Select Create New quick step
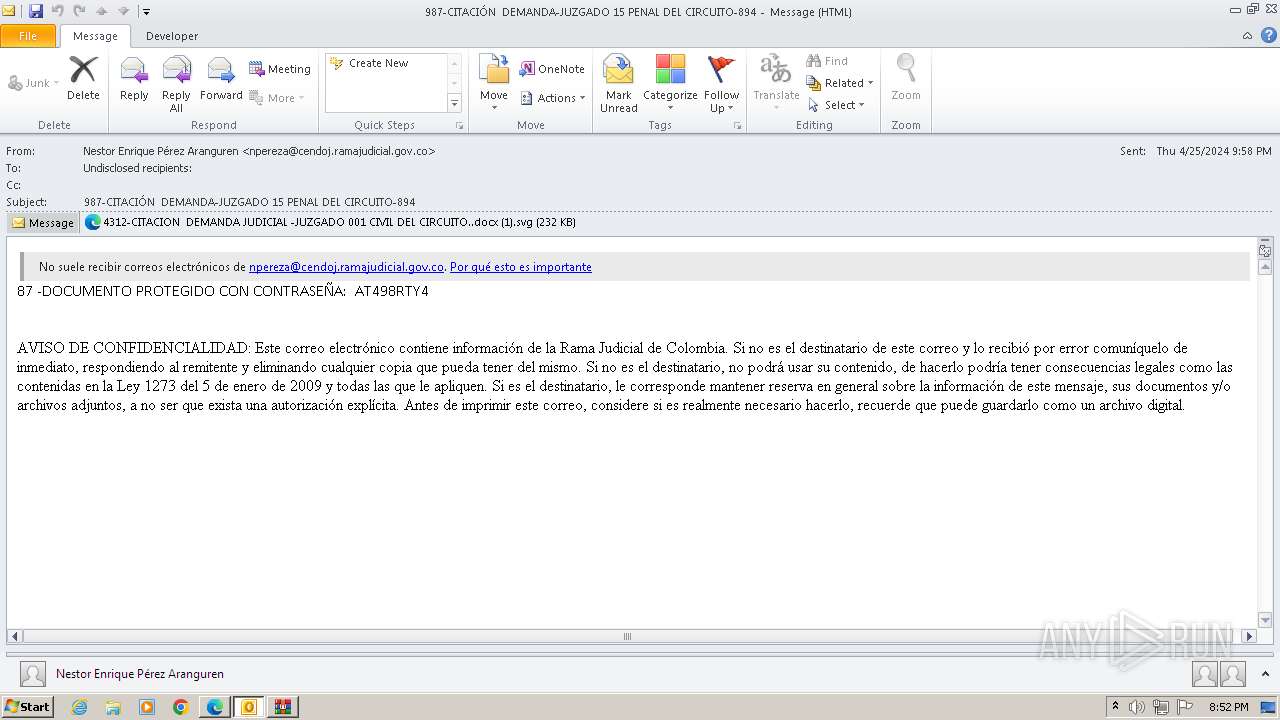Screen dimensions: 1280x720 click(x=378, y=63)
